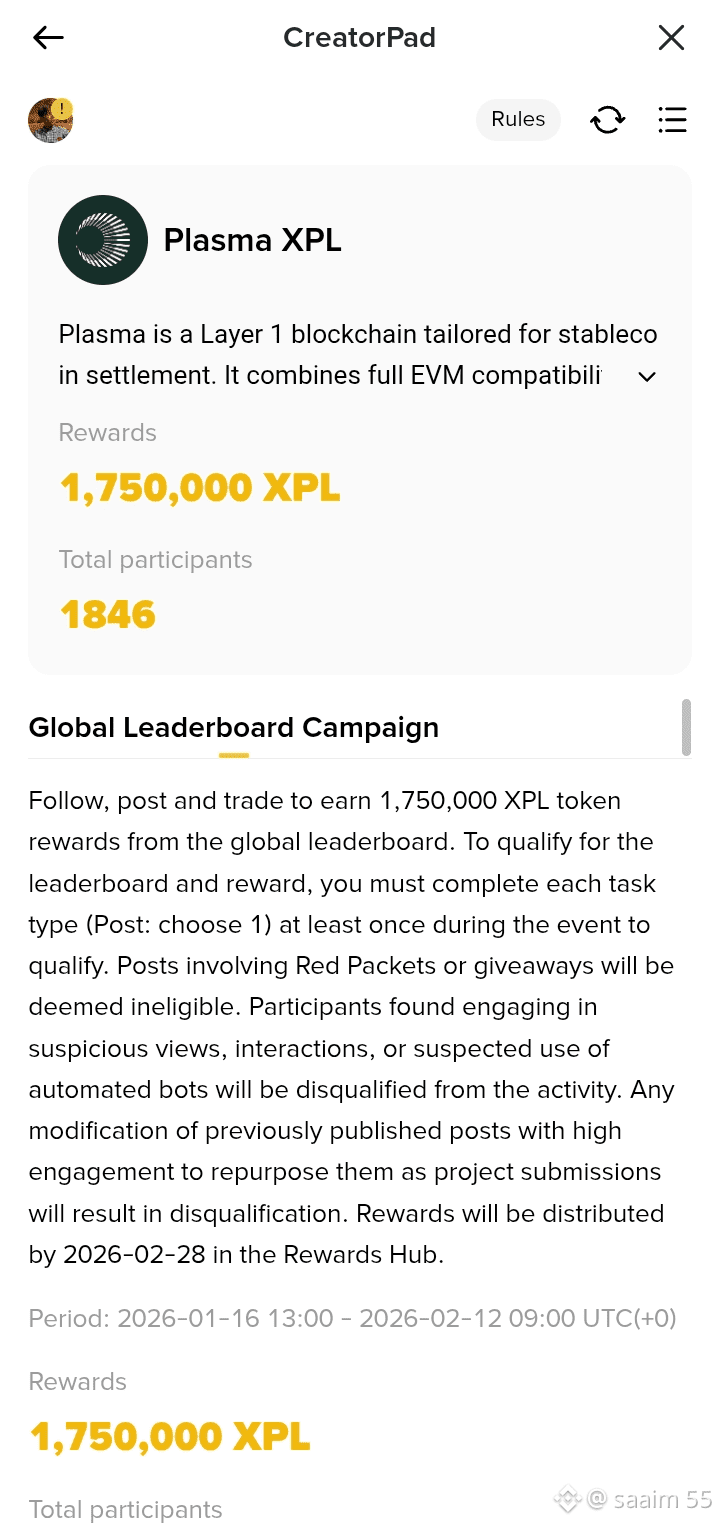The height and width of the screenshot is (1524, 720).
Task: Select the Plasma XPL project title
Action: (253, 240)
